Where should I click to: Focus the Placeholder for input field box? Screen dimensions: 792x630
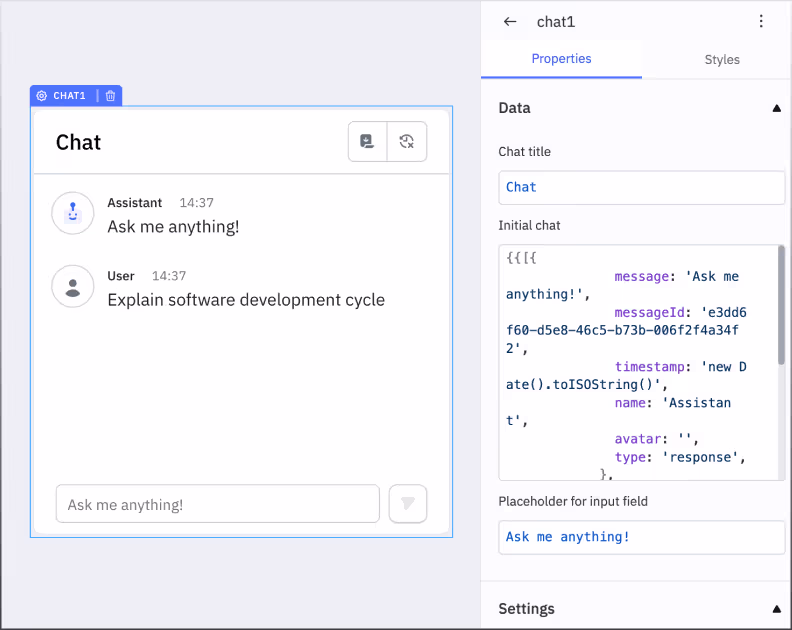[641, 537]
